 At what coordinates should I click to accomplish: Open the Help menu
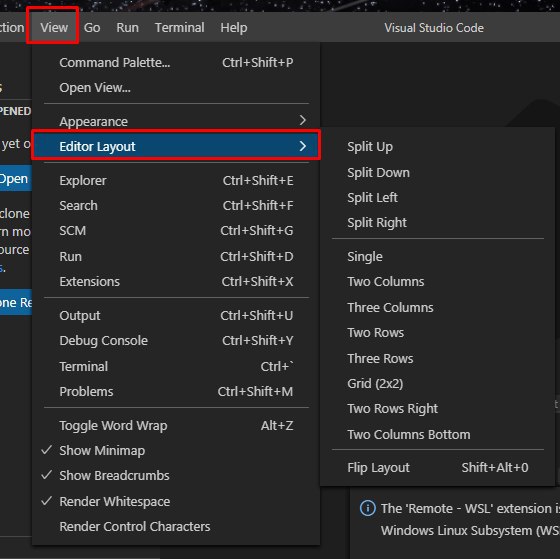click(x=234, y=28)
